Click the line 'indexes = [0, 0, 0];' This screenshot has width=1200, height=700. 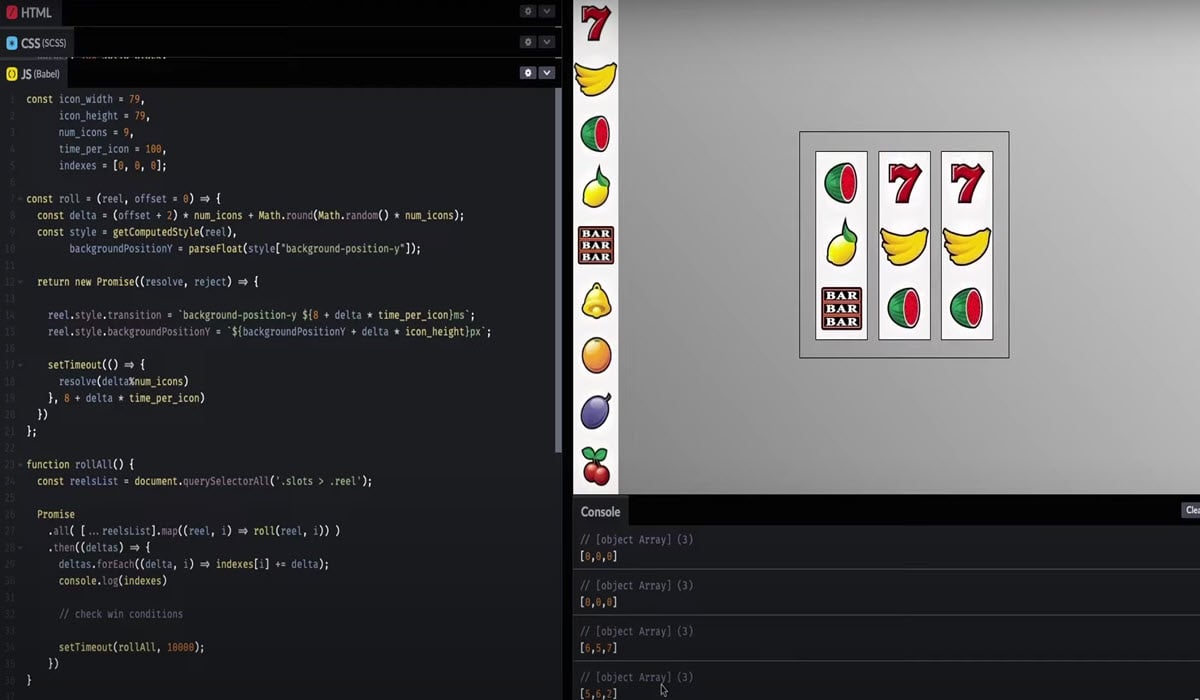tap(112, 165)
